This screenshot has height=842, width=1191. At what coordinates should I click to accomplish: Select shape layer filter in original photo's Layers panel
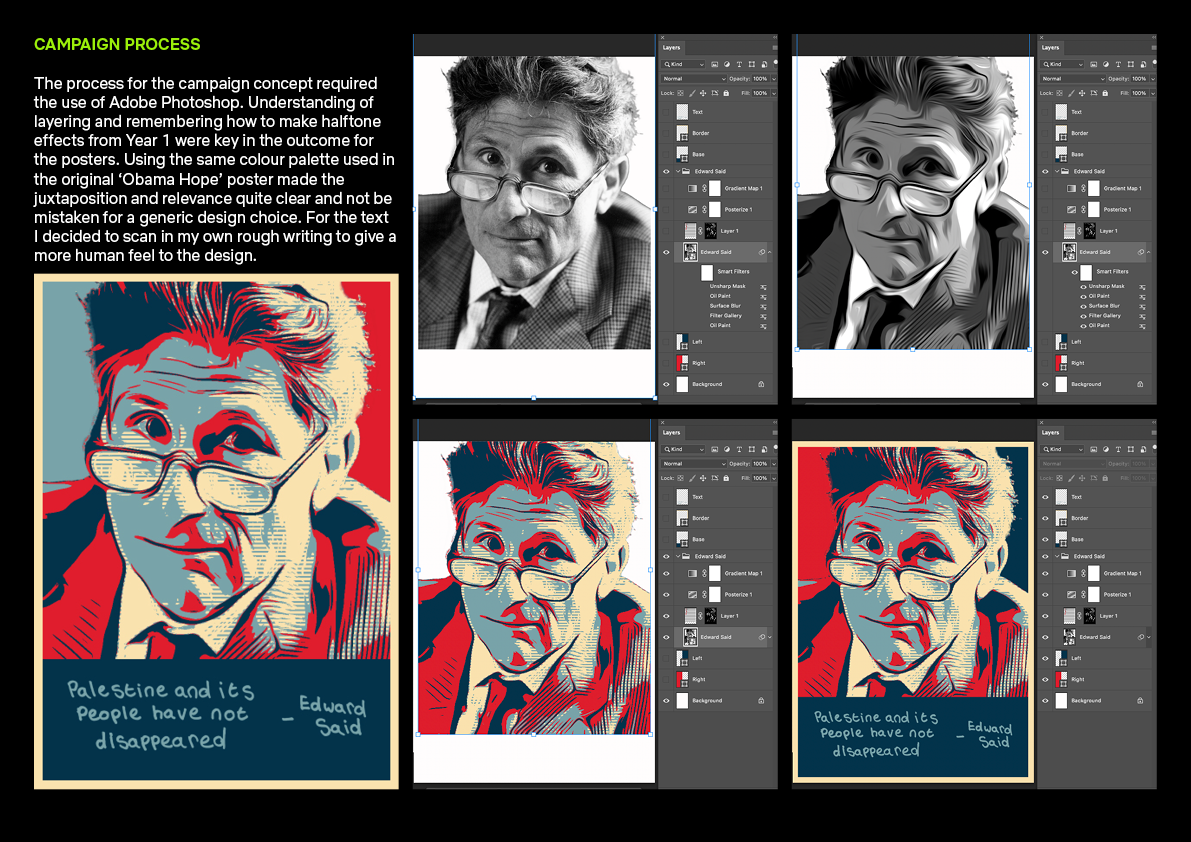pos(752,65)
